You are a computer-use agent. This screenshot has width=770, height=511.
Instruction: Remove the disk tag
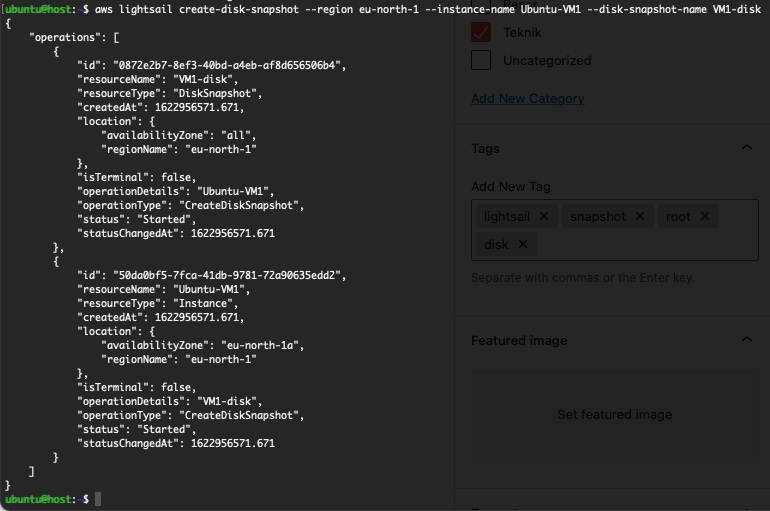pos(523,244)
